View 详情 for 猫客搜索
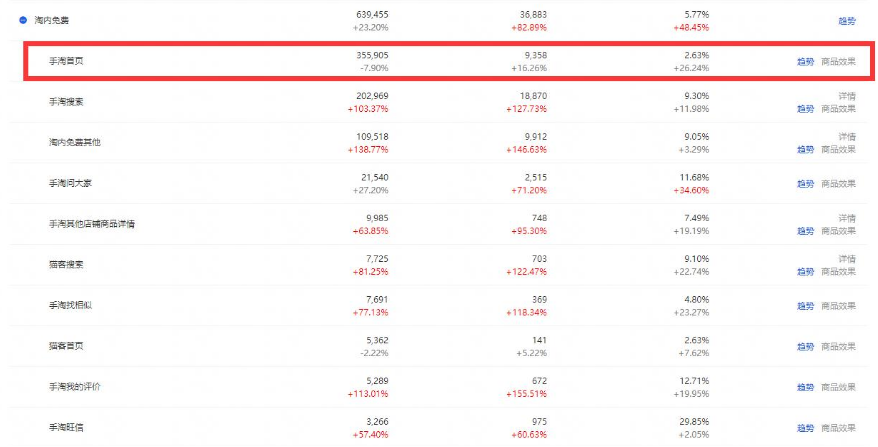This screenshot has height=447, width=878. tap(847, 259)
